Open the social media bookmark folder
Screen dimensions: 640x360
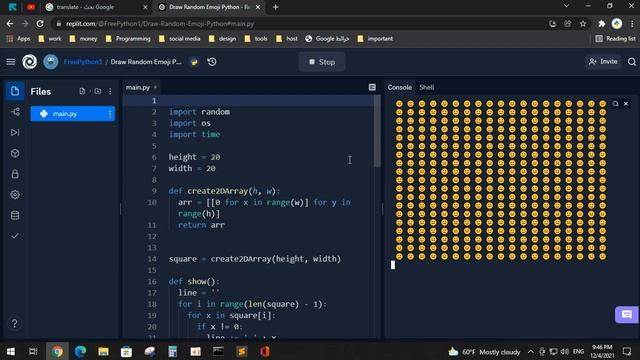(x=180, y=39)
